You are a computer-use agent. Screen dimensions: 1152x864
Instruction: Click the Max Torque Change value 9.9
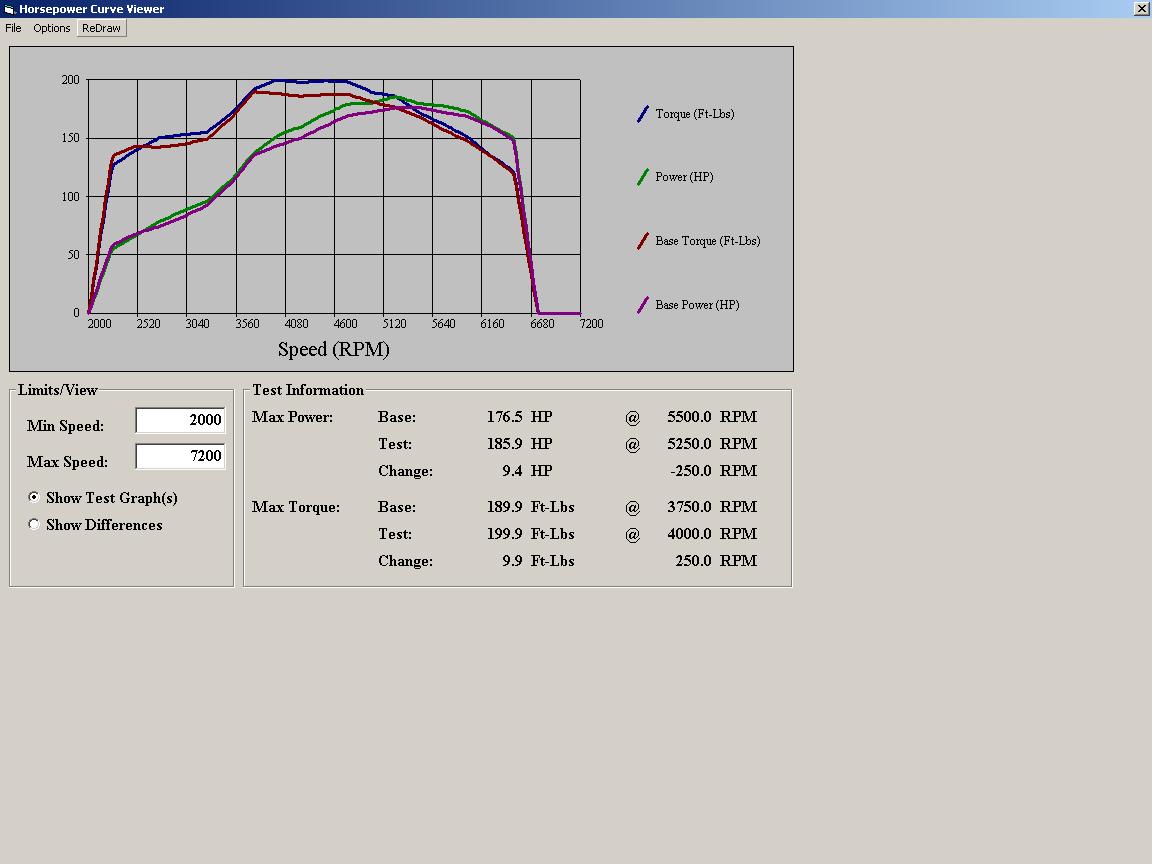(x=512, y=561)
